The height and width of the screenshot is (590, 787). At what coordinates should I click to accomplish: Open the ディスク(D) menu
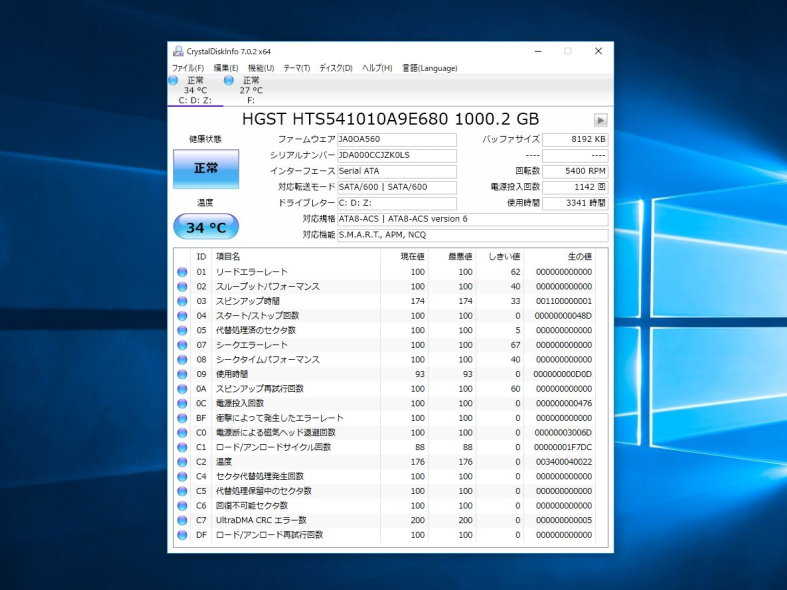tap(336, 68)
